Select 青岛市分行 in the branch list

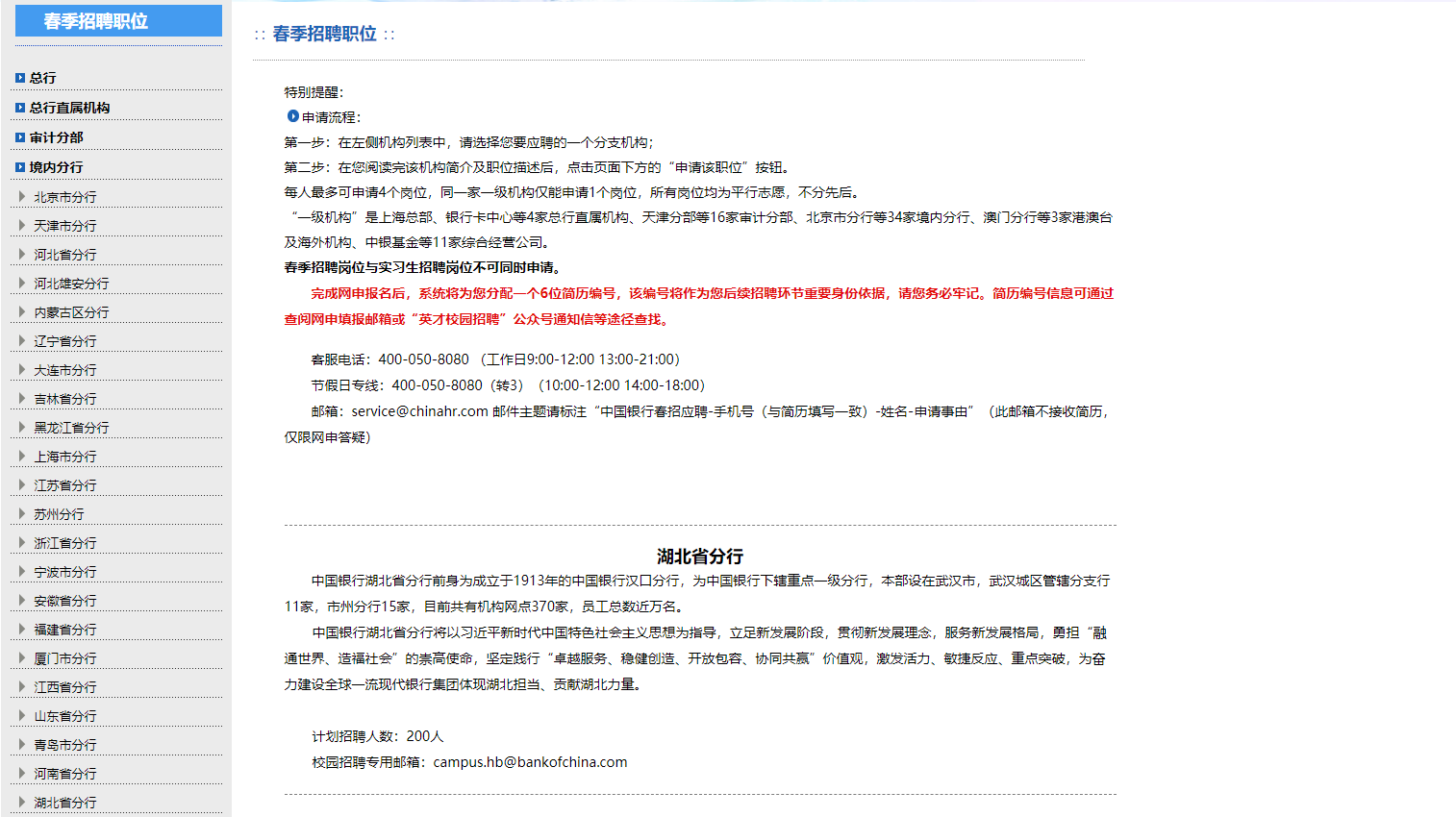click(65, 745)
